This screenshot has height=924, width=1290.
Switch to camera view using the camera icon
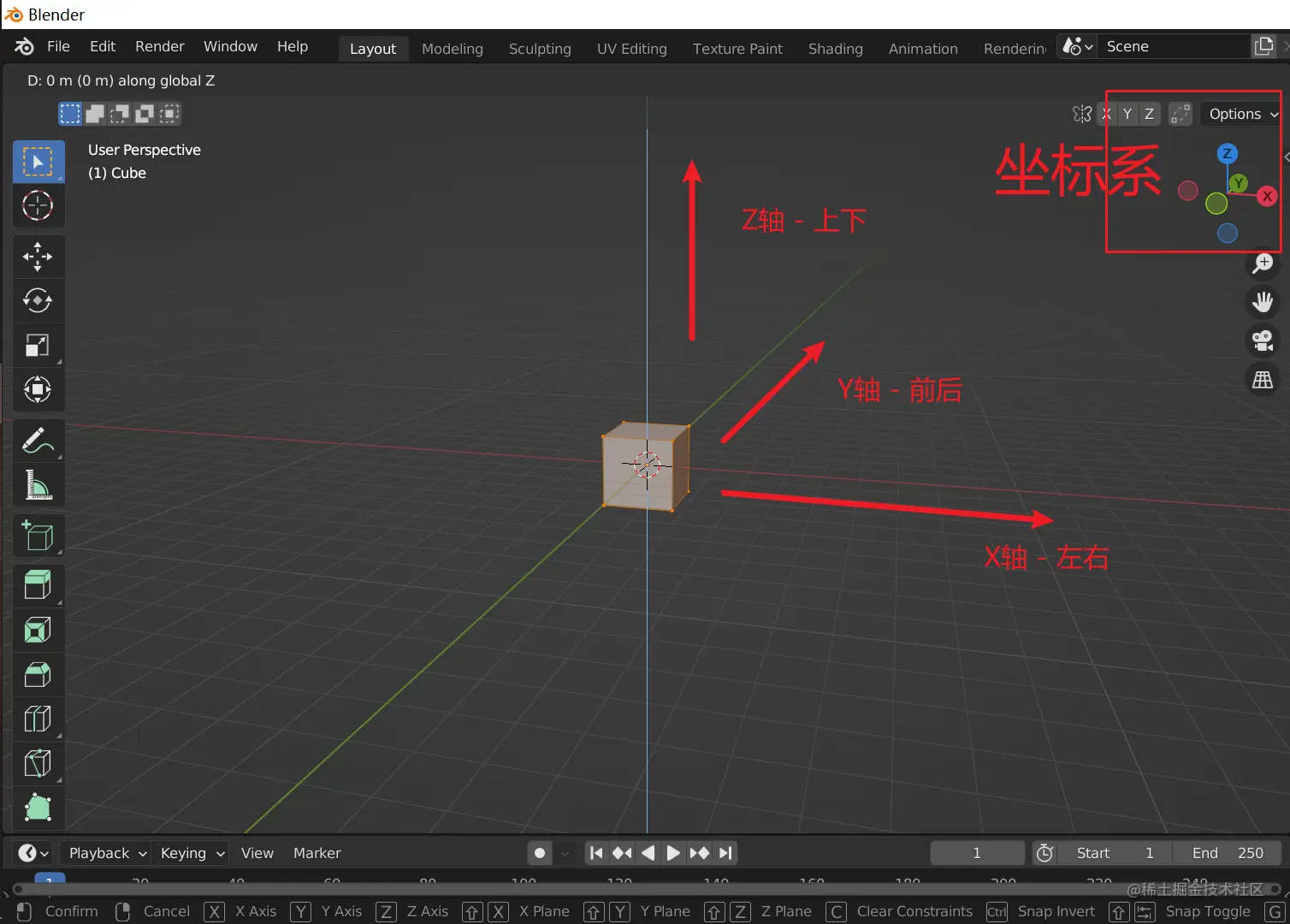tap(1262, 341)
